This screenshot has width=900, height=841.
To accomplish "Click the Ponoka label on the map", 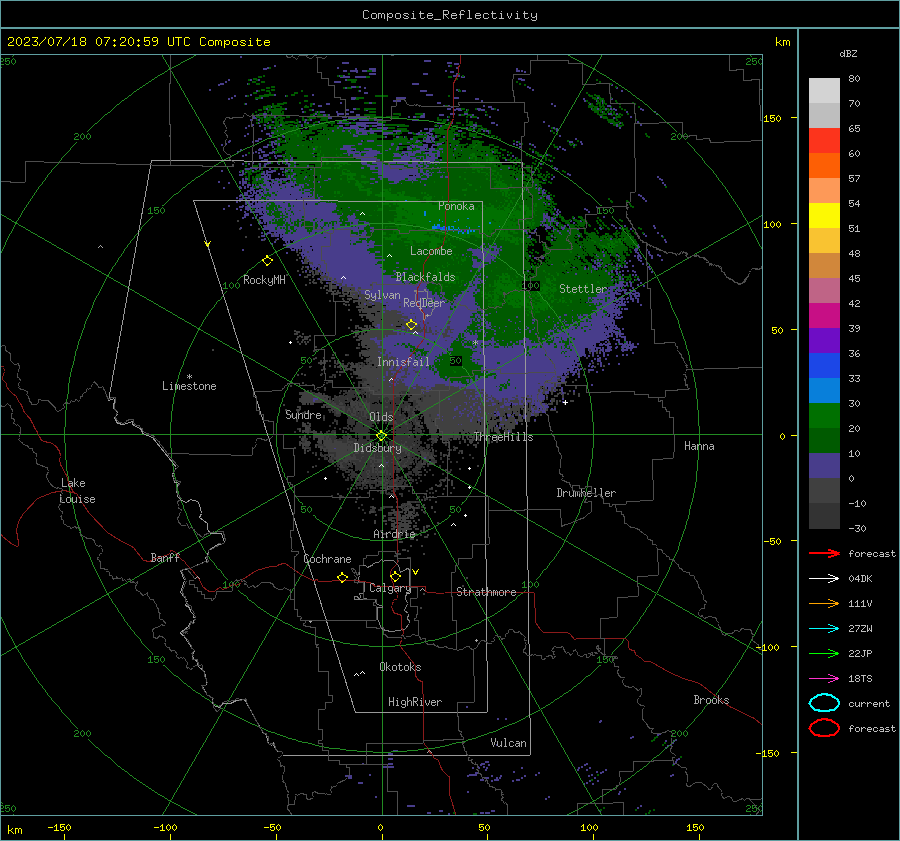I will pyautogui.click(x=456, y=206).
